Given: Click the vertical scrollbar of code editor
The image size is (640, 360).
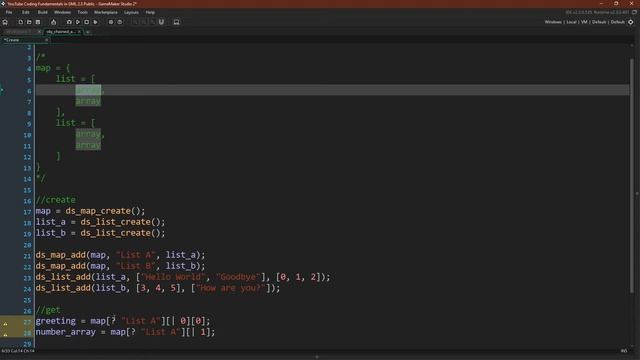Looking at the screenshot, I should [632, 176].
